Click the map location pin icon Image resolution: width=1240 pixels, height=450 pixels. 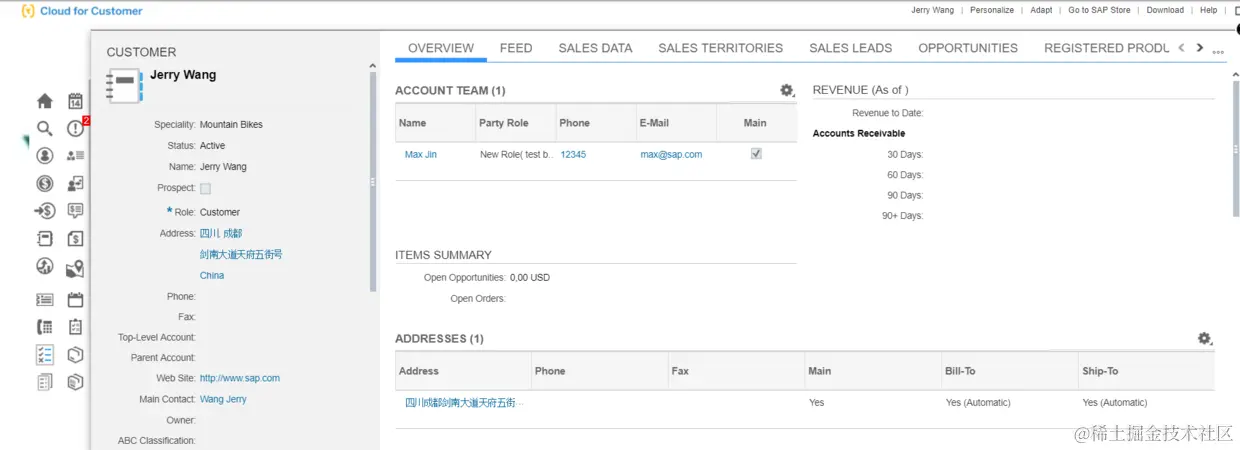pyautogui.click(x=75, y=268)
